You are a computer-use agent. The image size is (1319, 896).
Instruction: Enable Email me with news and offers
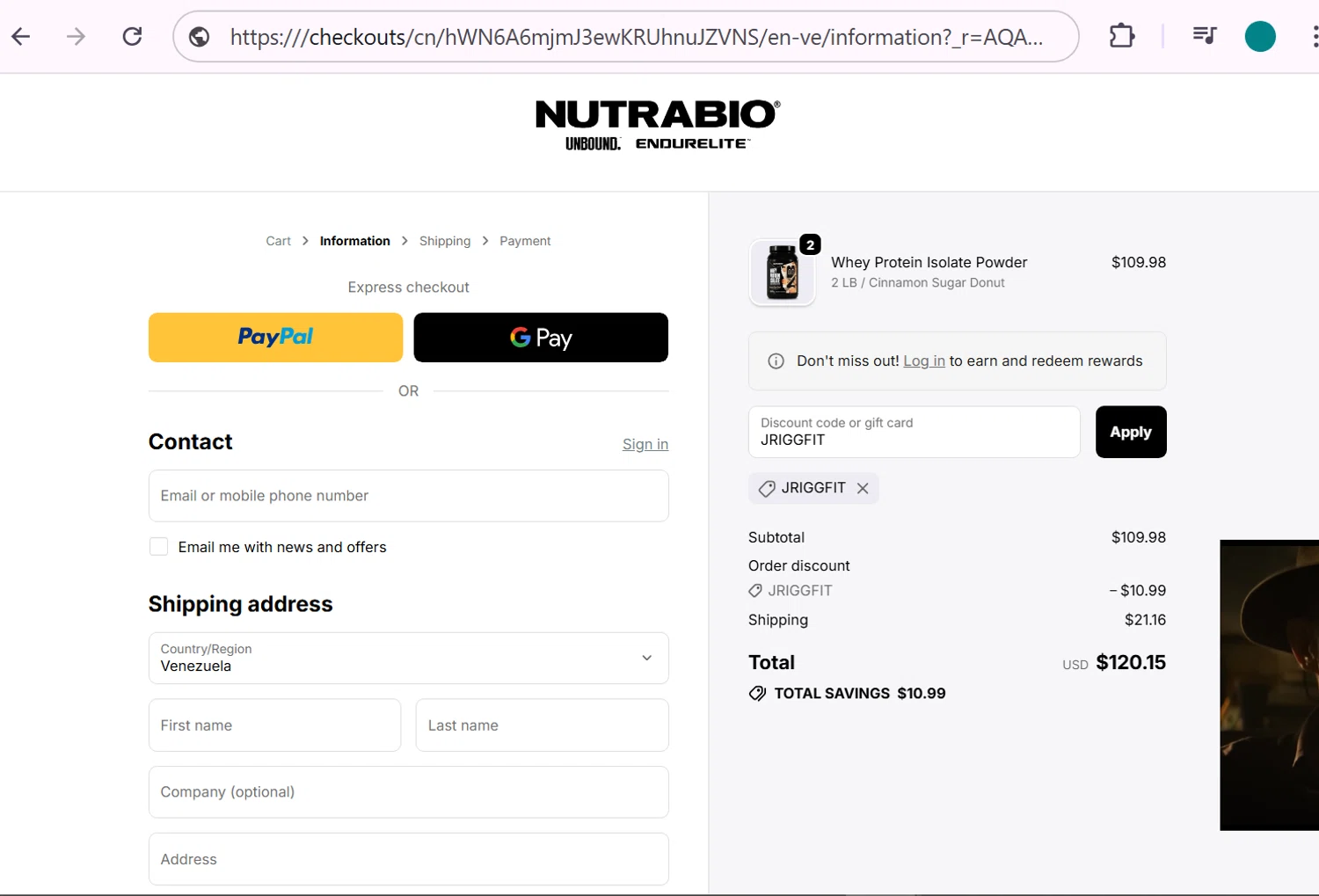[159, 547]
